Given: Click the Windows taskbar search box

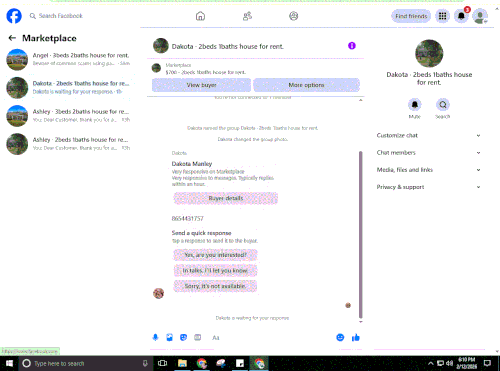Looking at the screenshot, I should [x=85, y=363].
